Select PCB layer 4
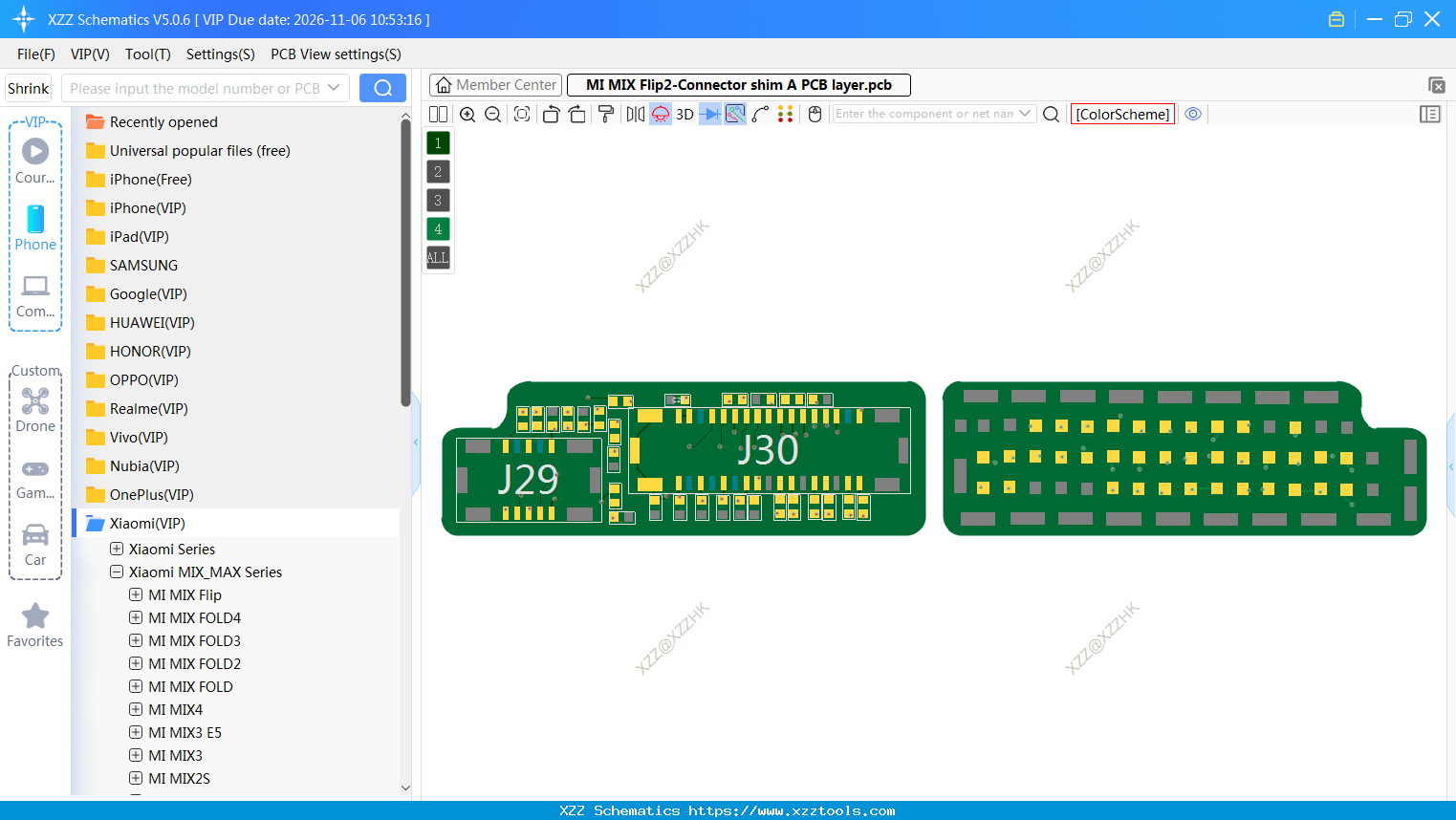Viewport: 1456px width, 820px height. click(x=437, y=228)
